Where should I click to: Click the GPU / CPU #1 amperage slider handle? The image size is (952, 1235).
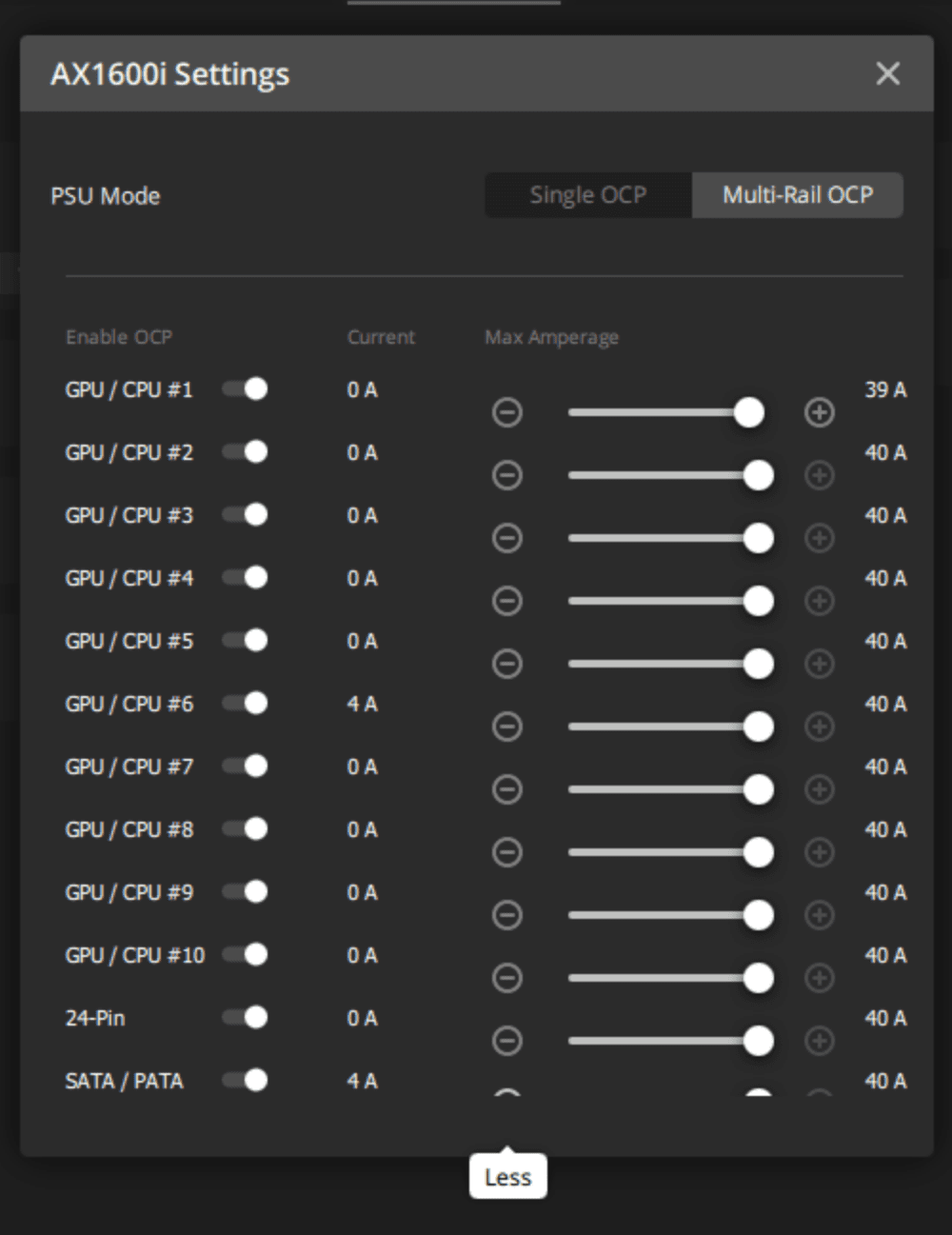[749, 412]
